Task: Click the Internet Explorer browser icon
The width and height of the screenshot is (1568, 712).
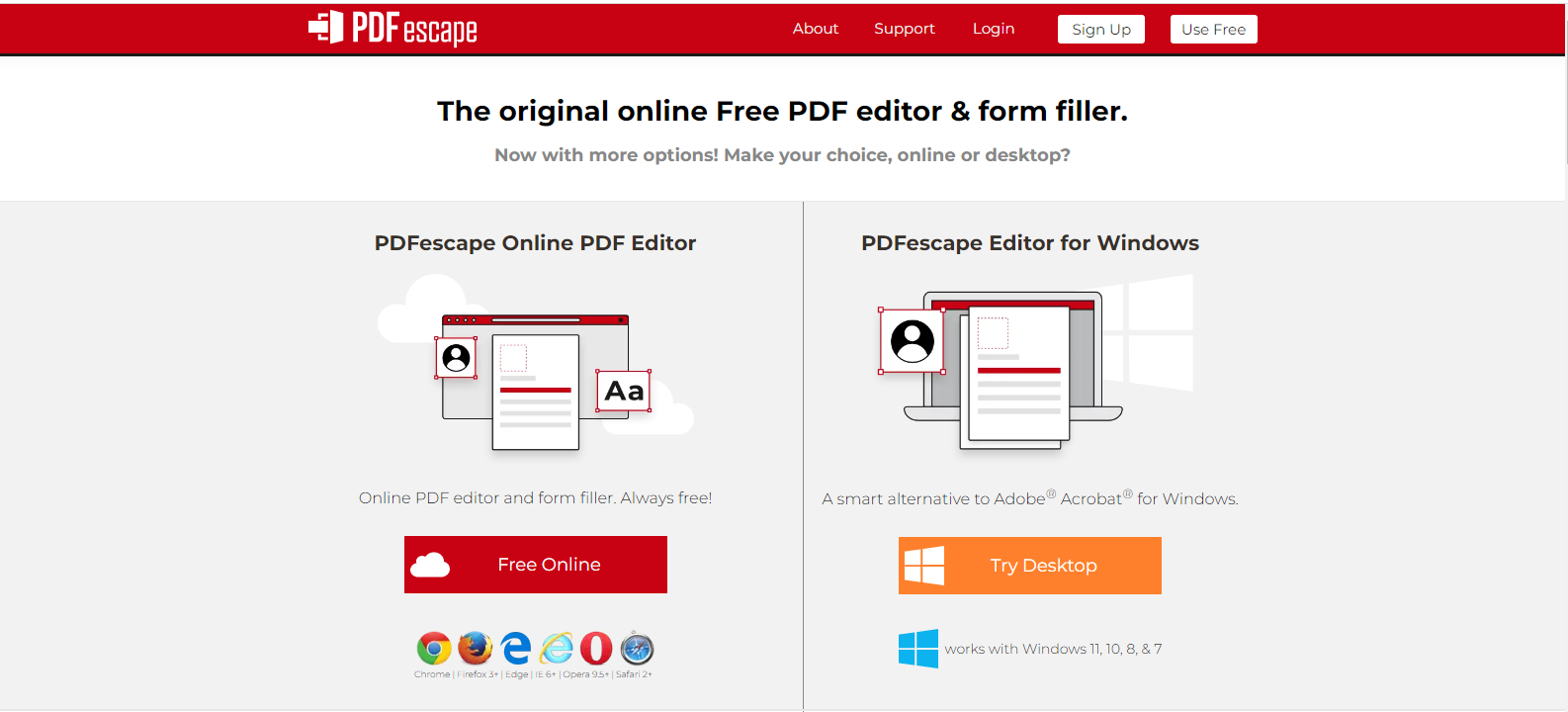Action: tap(557, 649)
